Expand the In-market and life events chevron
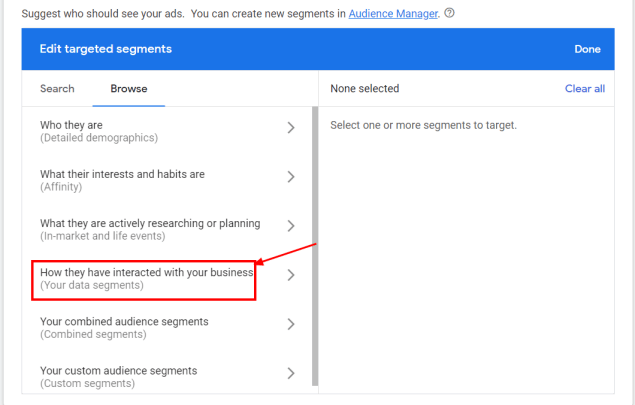The width and height of the screenshot is (635, 405). [x=291, y=226]
